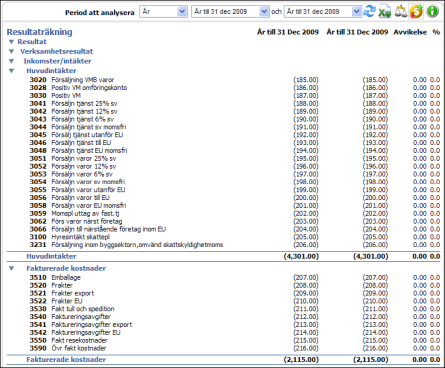Collapse the Fakturerade kostnader group
The height and width of the screenshot is (368, 445).
pyautogui.click(x=12, y=268)
